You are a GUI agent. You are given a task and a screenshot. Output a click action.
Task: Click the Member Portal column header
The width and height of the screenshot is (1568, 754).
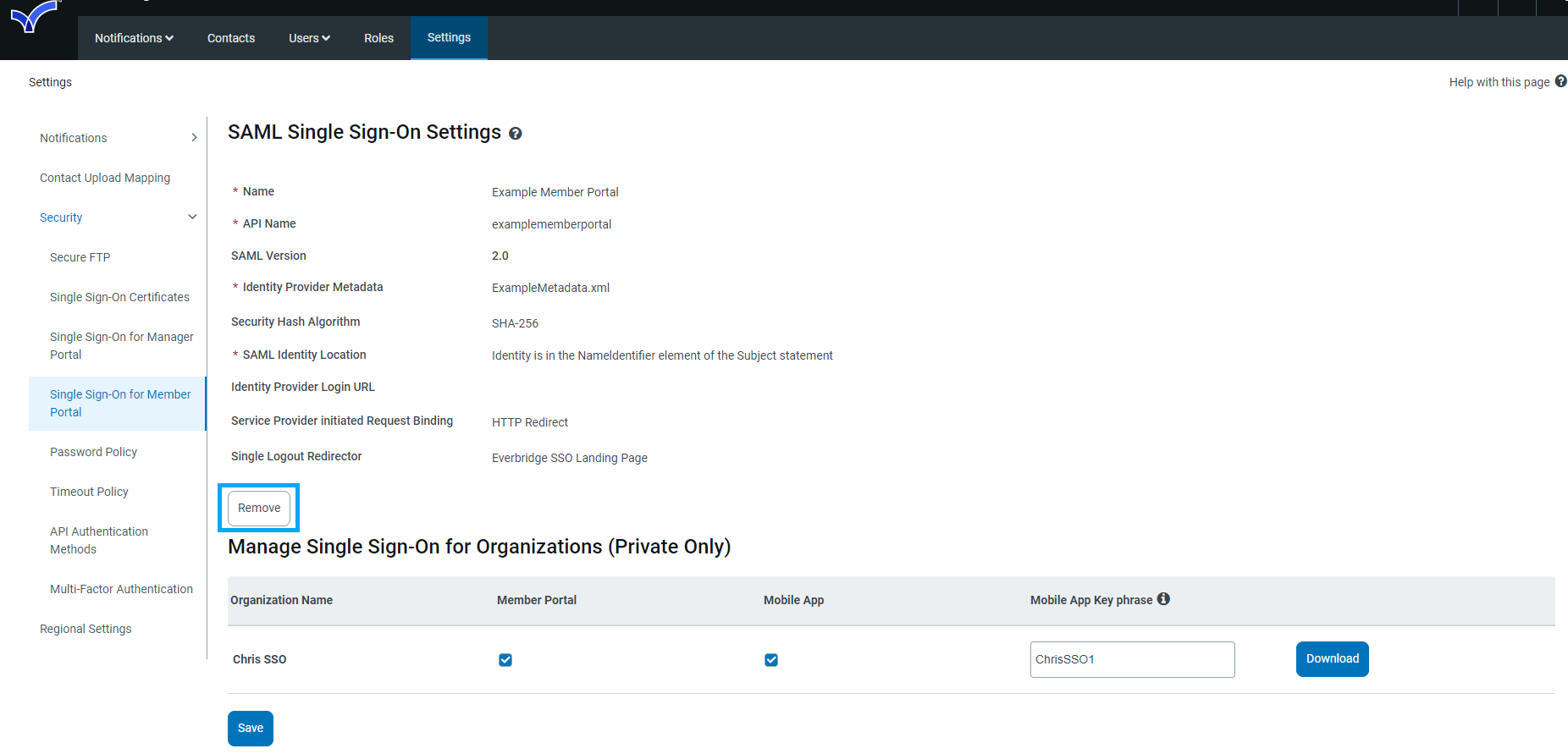537,600
